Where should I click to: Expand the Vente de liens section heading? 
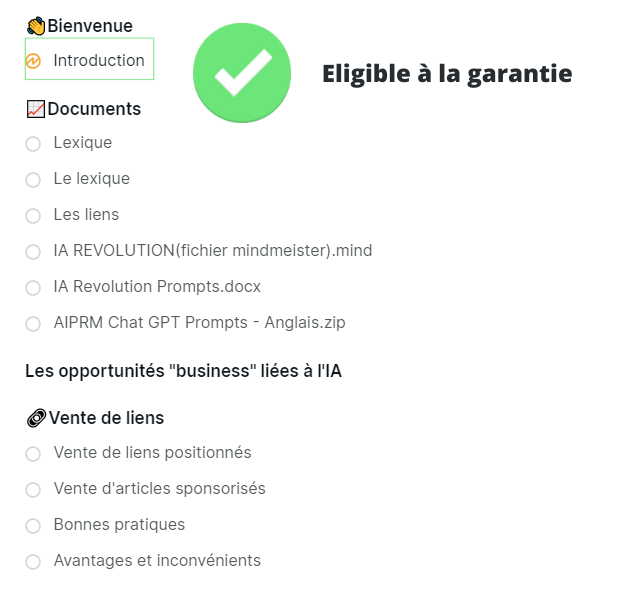point(106,418)
